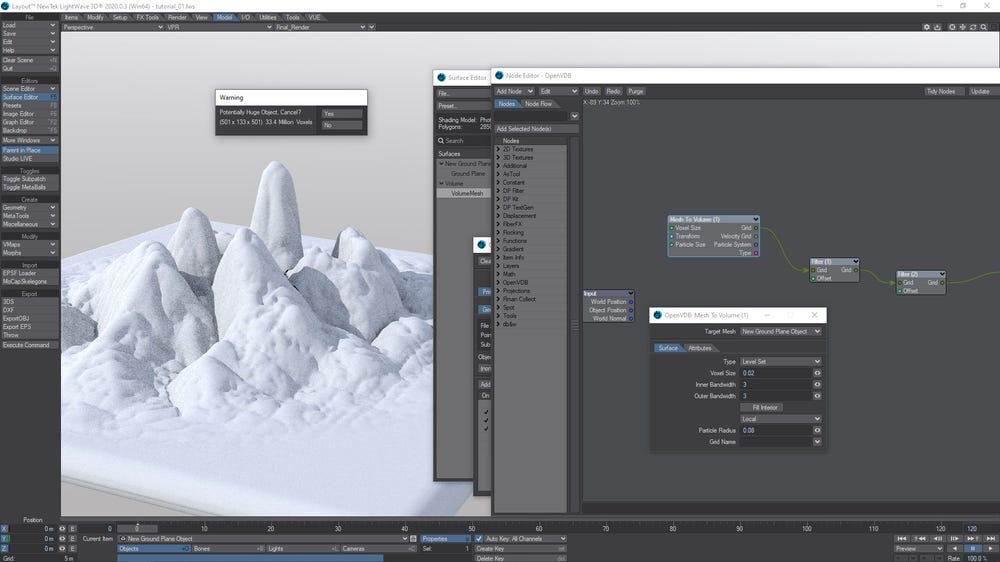
Task: Jump to first frame playback button
Action: click(x=902, y=538)
